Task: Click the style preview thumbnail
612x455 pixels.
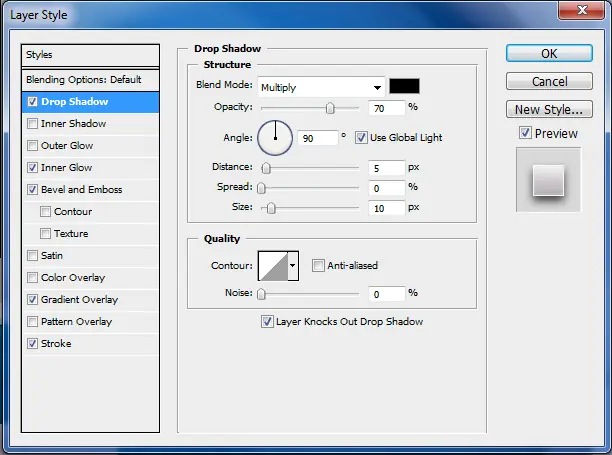Action: pyautogui.click(x=548, y=180)
